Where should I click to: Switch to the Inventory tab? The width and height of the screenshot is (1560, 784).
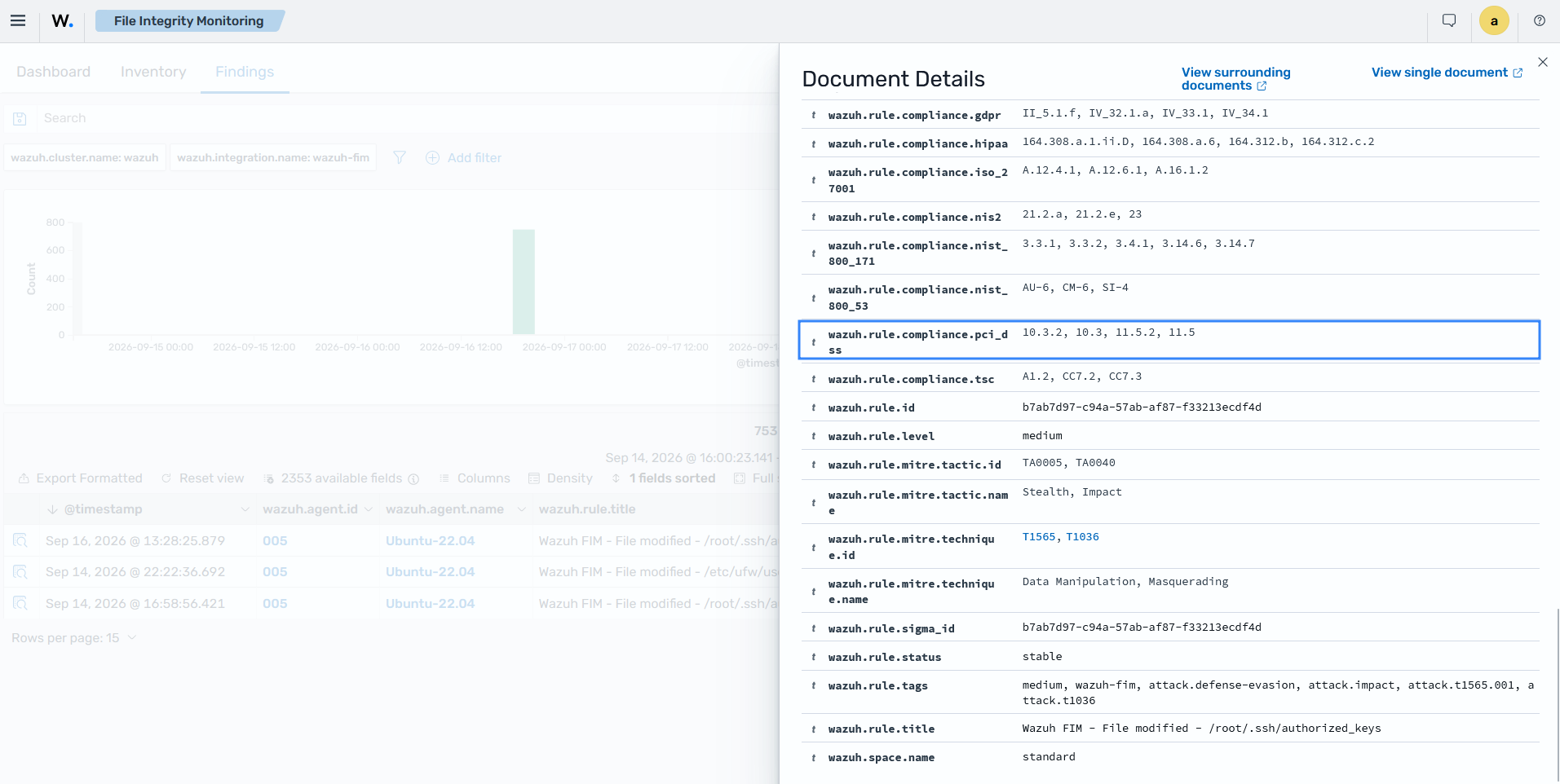(x=153, y=72)
